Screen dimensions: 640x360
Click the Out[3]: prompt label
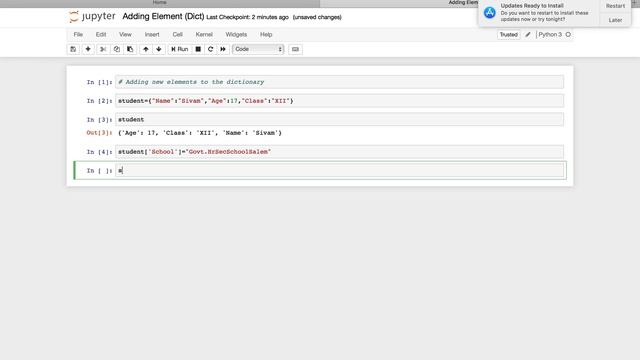(99, 133)
